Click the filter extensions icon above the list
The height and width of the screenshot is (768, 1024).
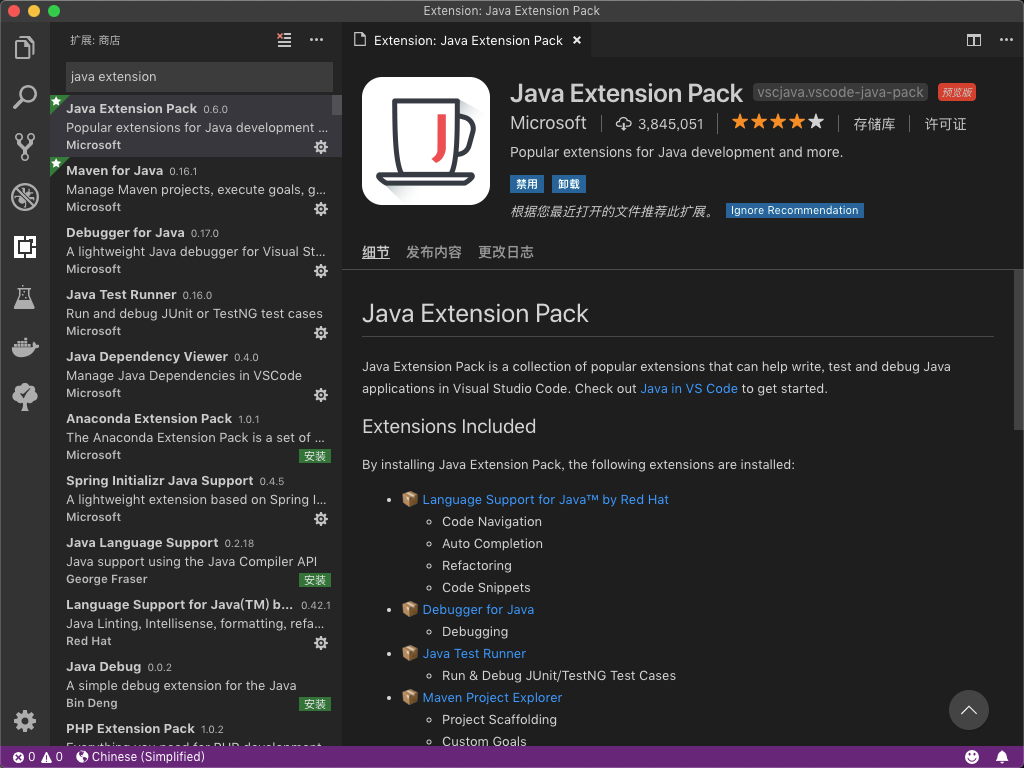pos(284,40)
